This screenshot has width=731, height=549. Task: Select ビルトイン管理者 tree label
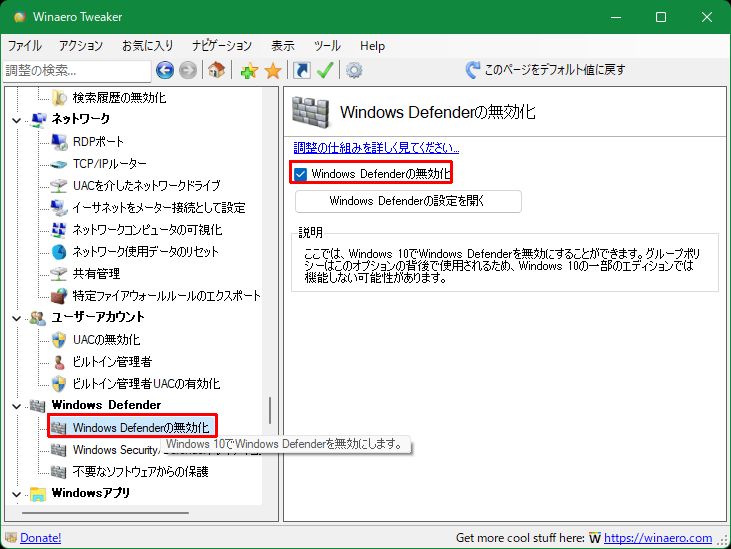coord(112,362)
